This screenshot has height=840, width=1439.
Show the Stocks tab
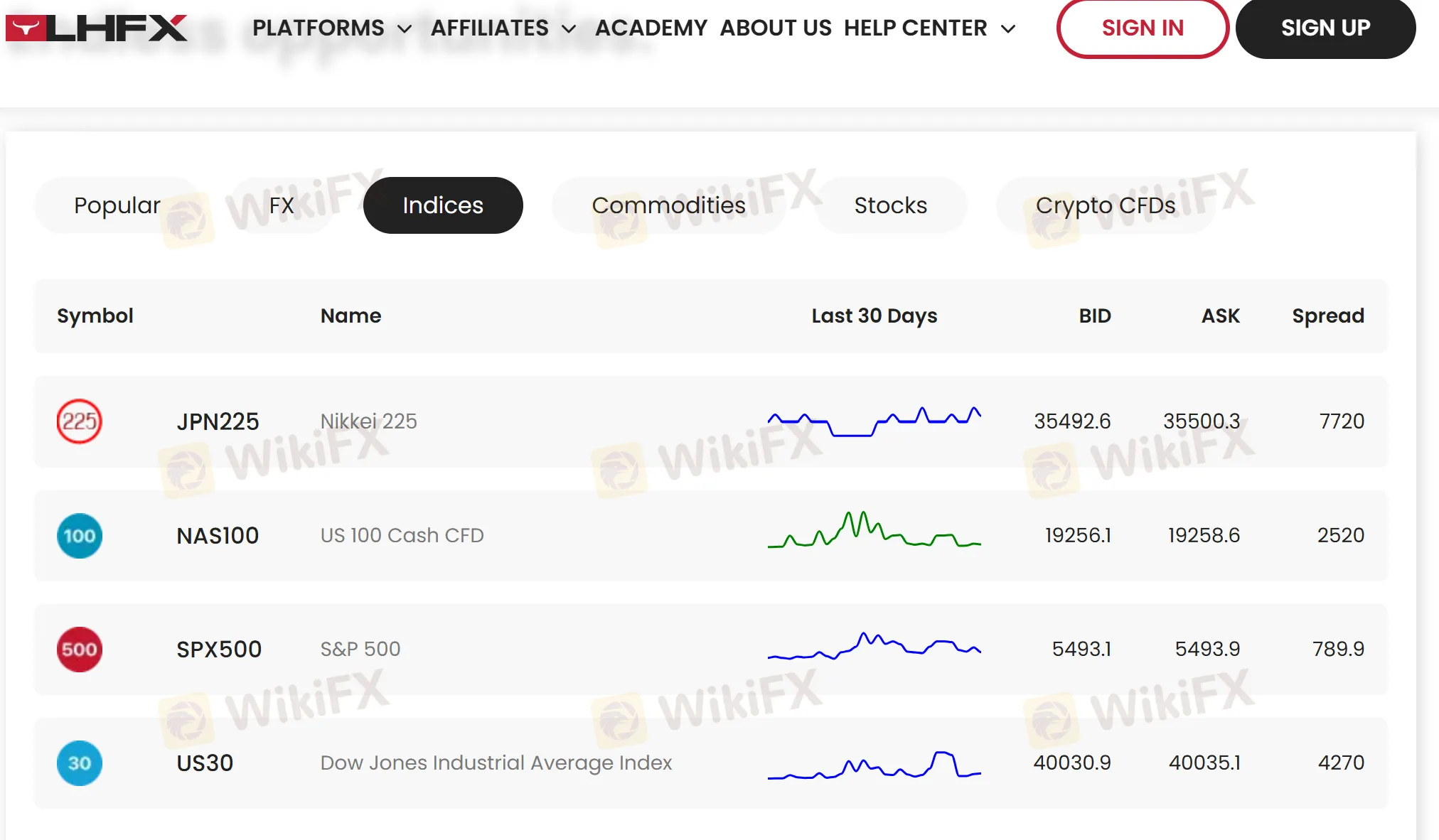pyautogui.click(x=890, y=205)
